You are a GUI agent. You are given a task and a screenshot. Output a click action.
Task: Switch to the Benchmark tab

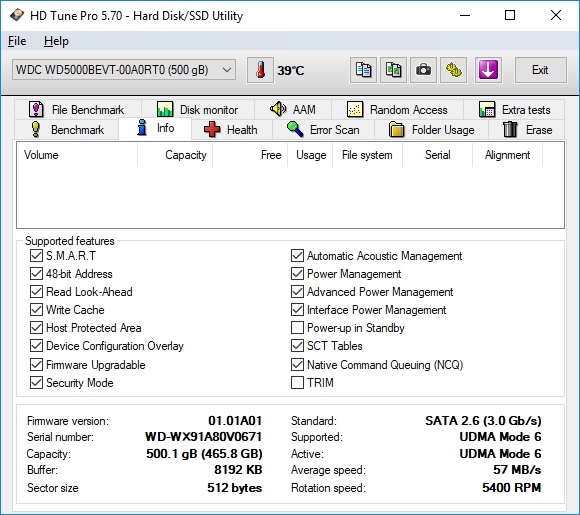click(67, 129)
